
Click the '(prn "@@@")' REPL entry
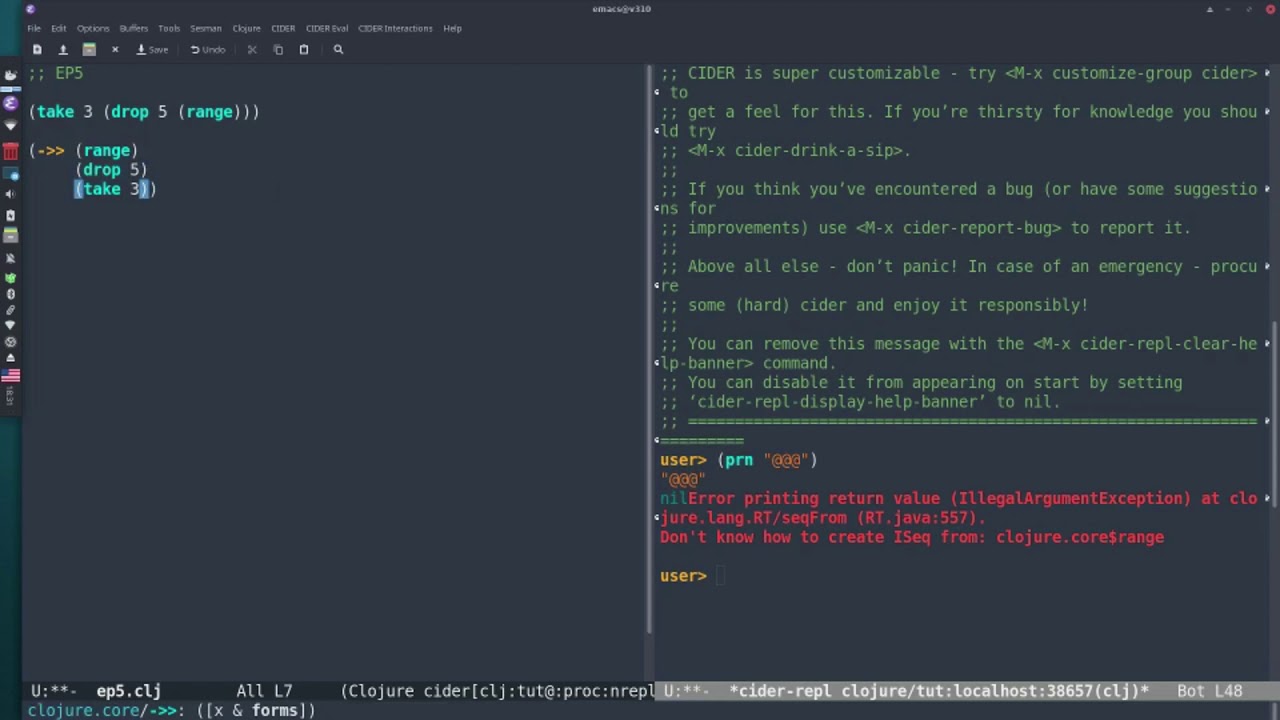coord(767,460)
